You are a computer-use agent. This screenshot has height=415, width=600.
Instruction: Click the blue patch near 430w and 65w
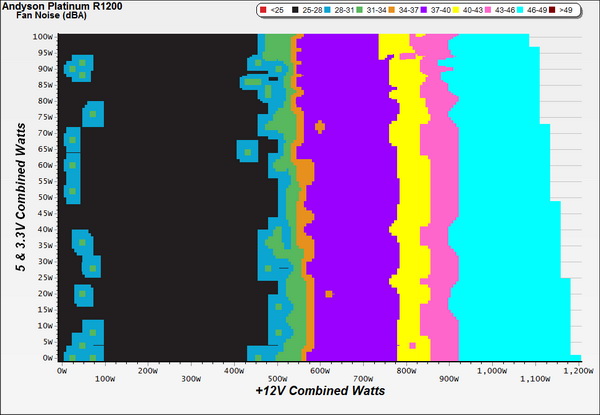click(247, 150)
